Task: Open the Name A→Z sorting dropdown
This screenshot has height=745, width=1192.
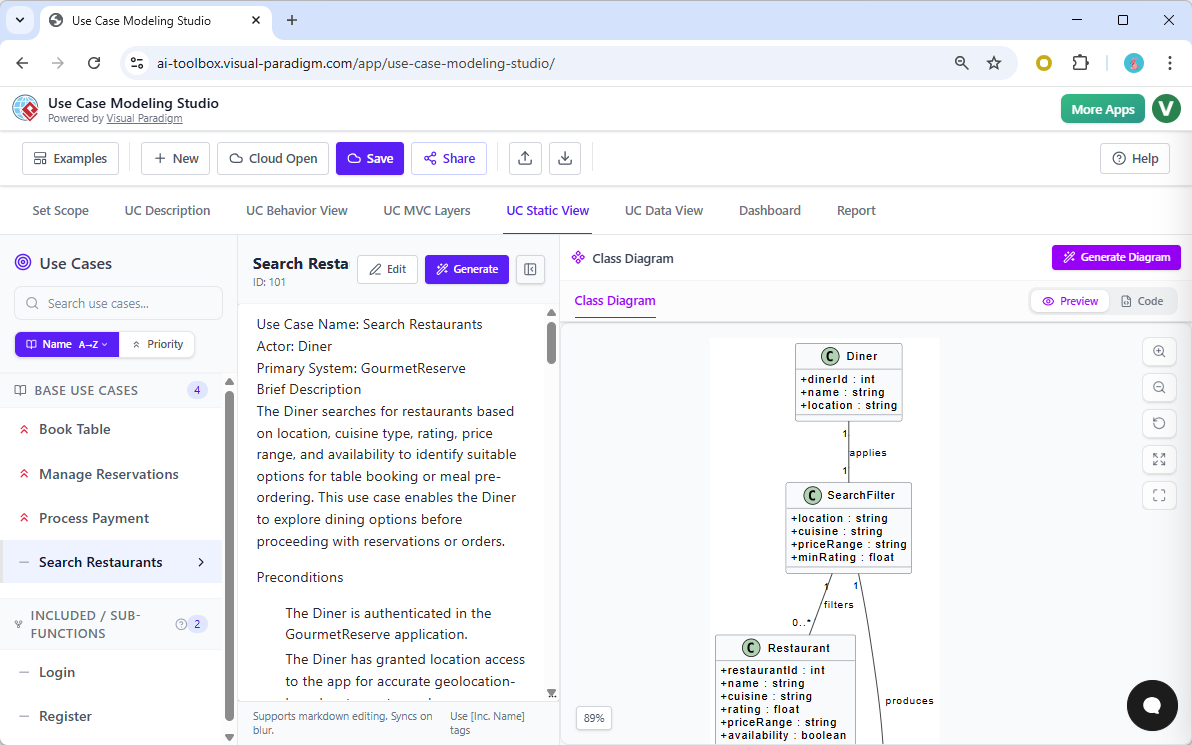Action: (66, 344)
